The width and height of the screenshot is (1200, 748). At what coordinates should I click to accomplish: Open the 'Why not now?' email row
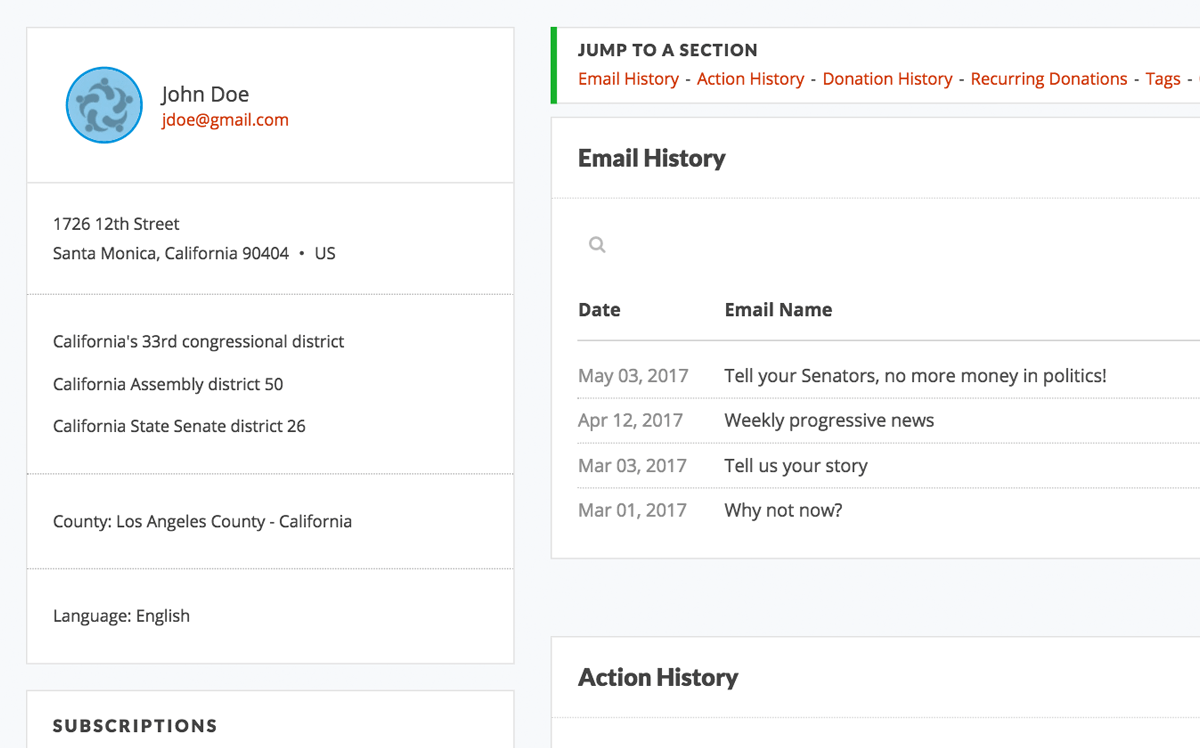point(783,511)
